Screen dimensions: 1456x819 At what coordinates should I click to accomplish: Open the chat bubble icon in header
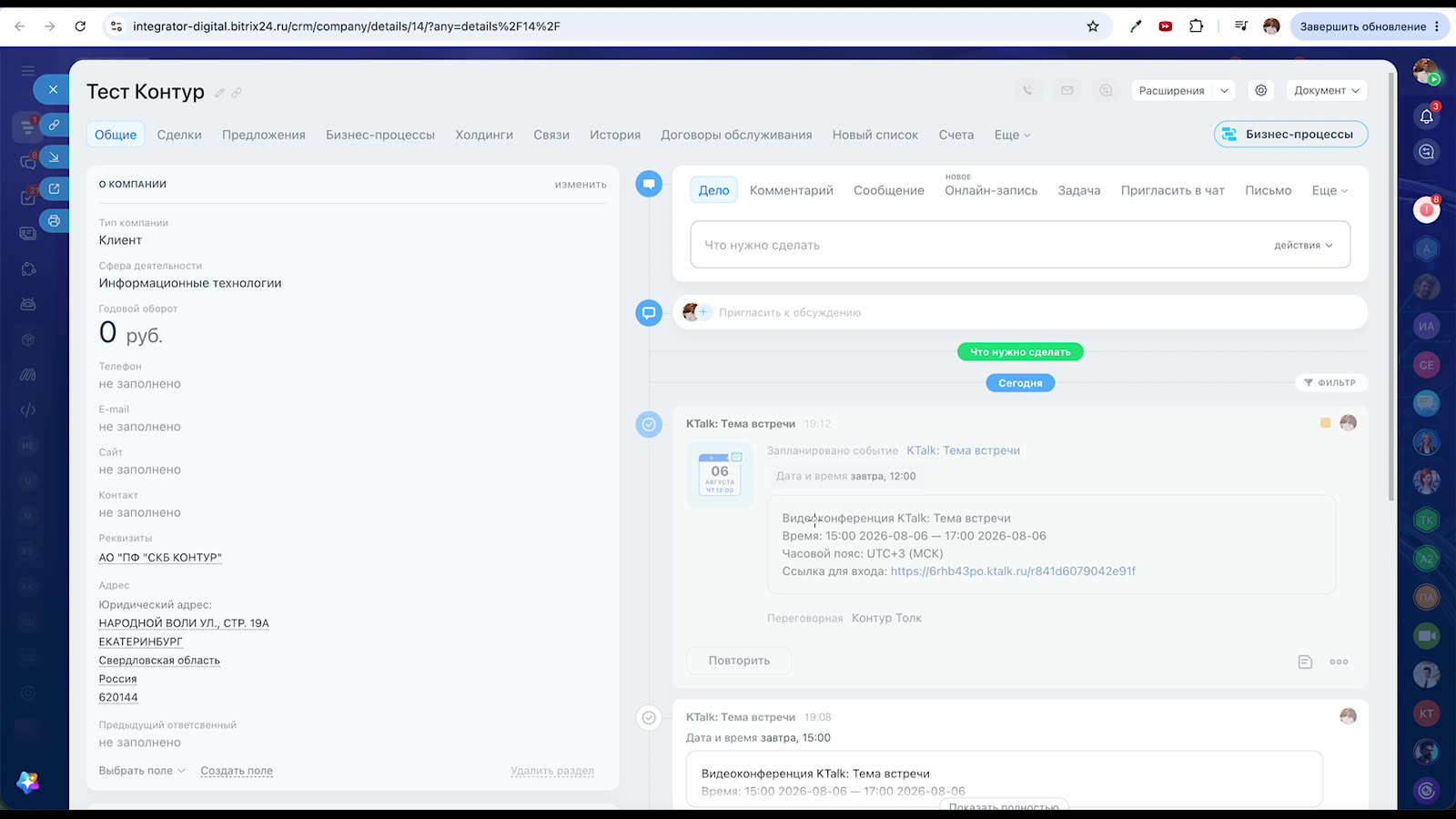(x=1106, y=90)
